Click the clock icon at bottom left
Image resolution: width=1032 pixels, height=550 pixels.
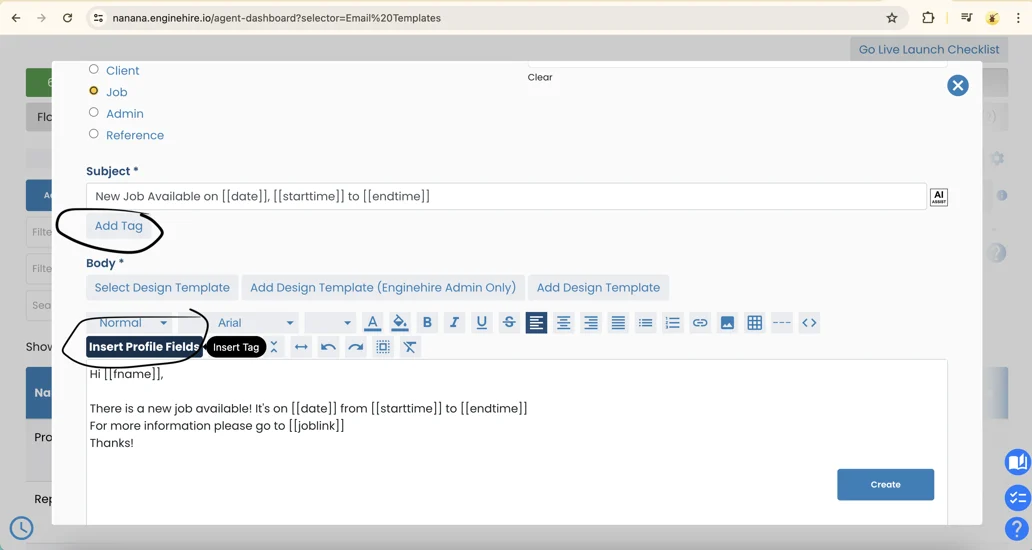pos(22,528)
